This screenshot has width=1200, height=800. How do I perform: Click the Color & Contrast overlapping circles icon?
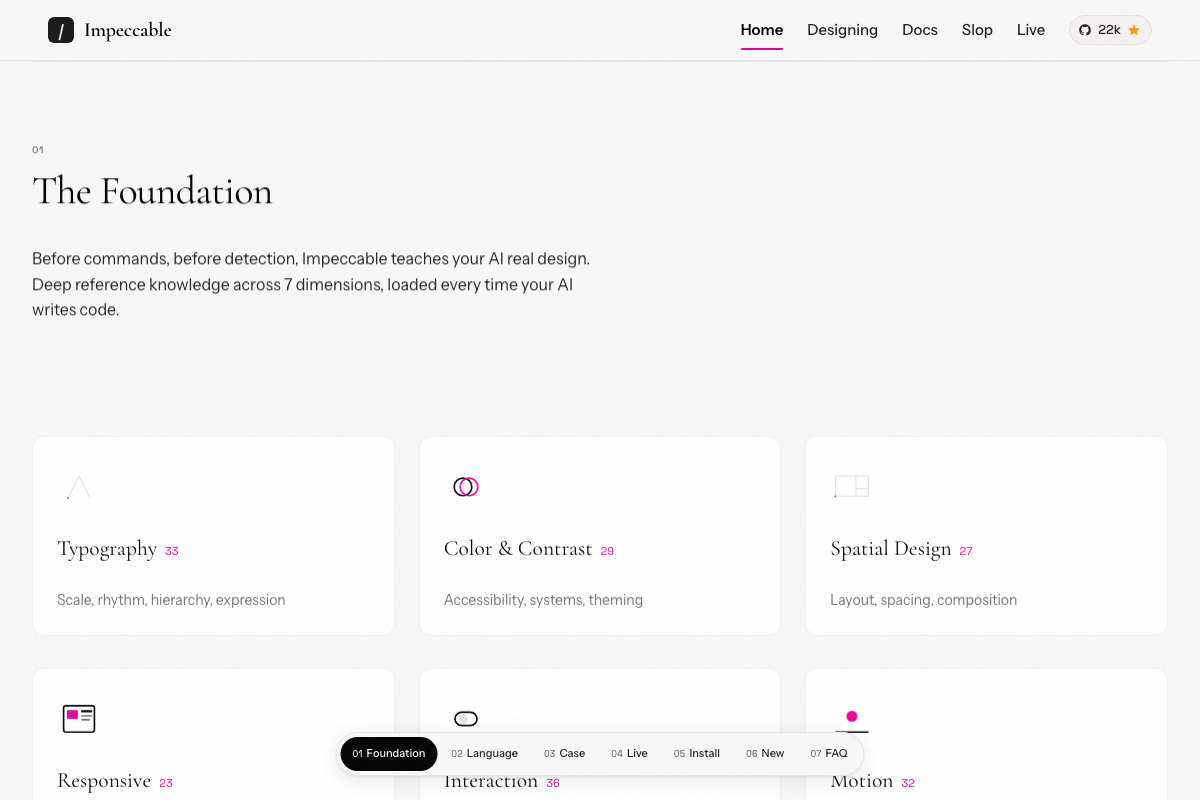(466, 487)
